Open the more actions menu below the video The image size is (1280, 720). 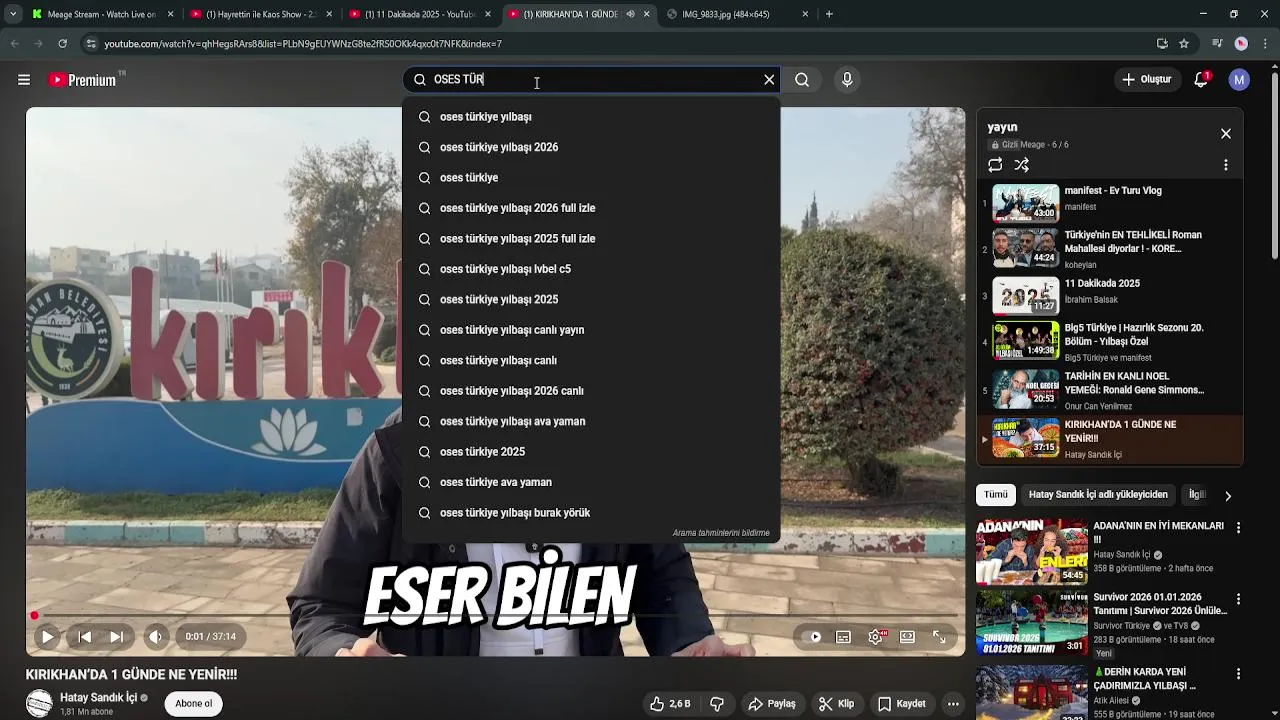pyautogui.click(x=953, y=704)
